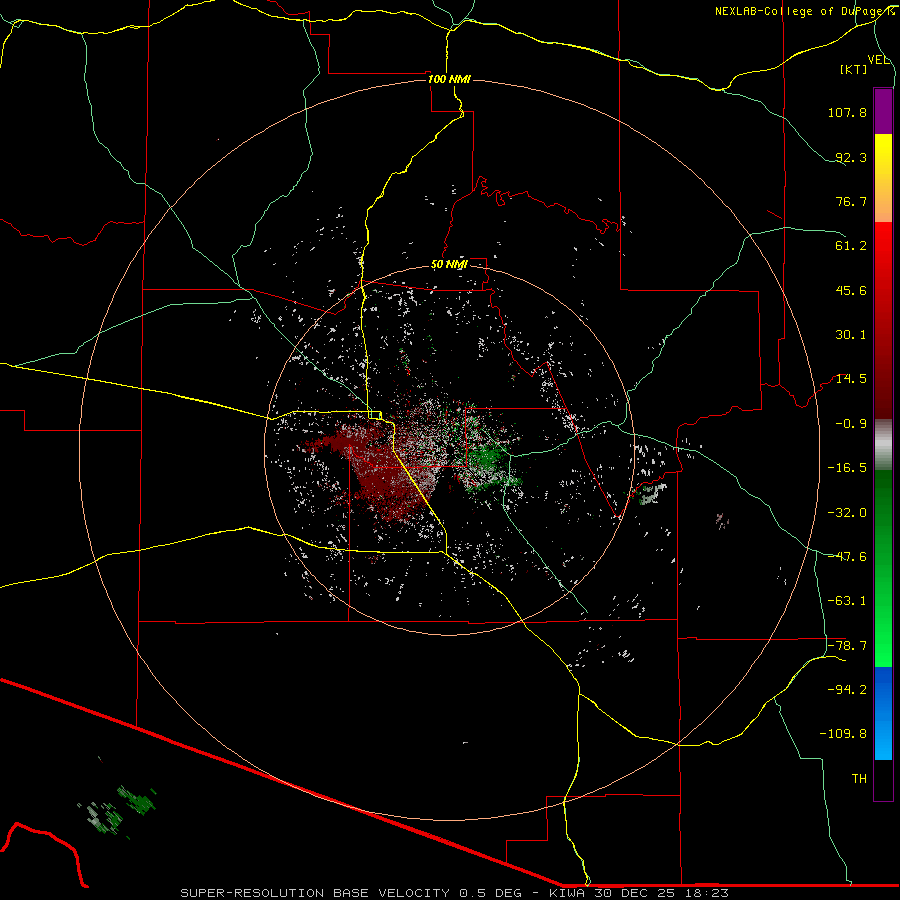Click the purple segment of color bar
The width and height of the screenshot is (900, 900).
point(883,111)
